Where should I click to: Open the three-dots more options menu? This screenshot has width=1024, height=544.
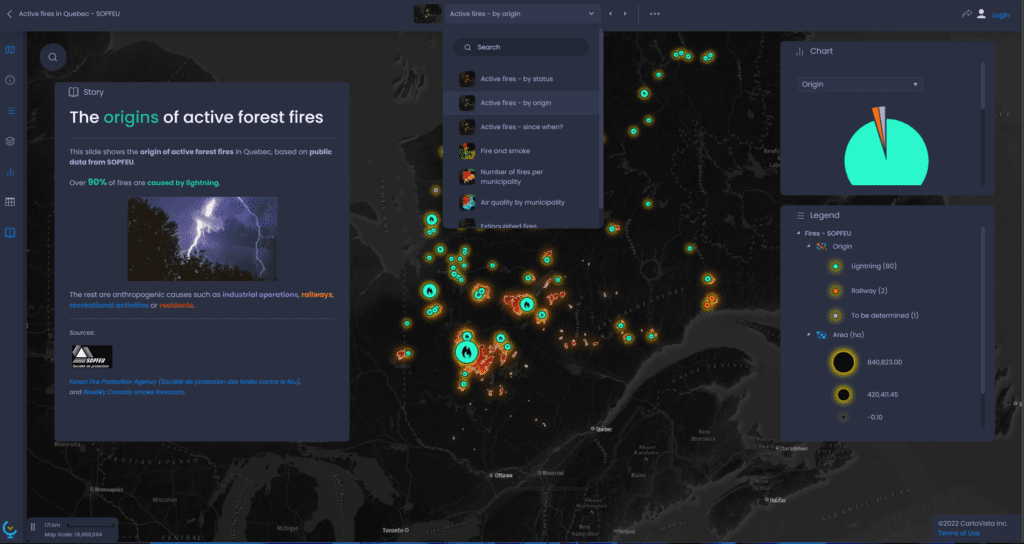pyautogui.click(x=654, y=14)
